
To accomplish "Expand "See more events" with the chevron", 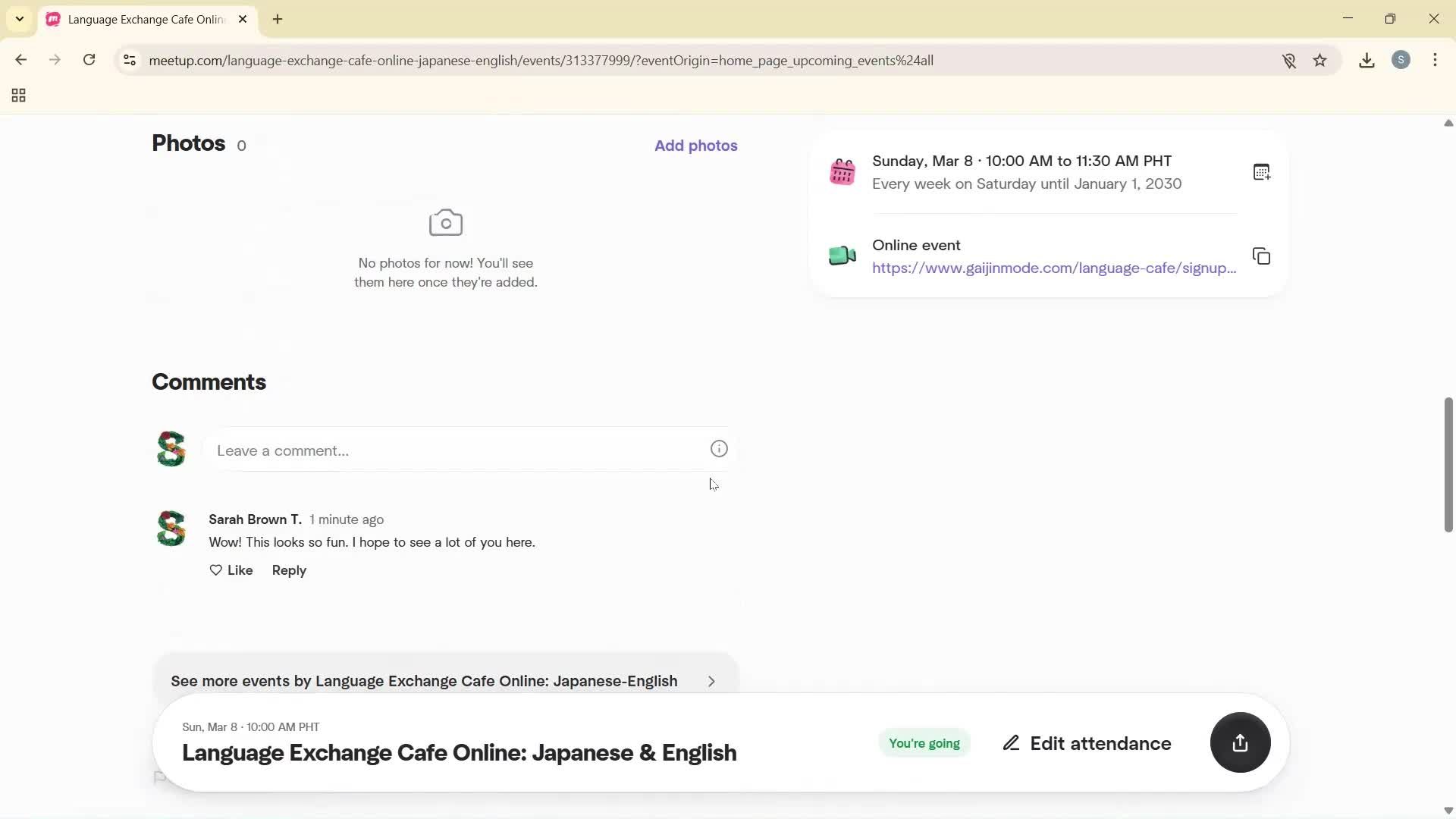I will [711, 681].
